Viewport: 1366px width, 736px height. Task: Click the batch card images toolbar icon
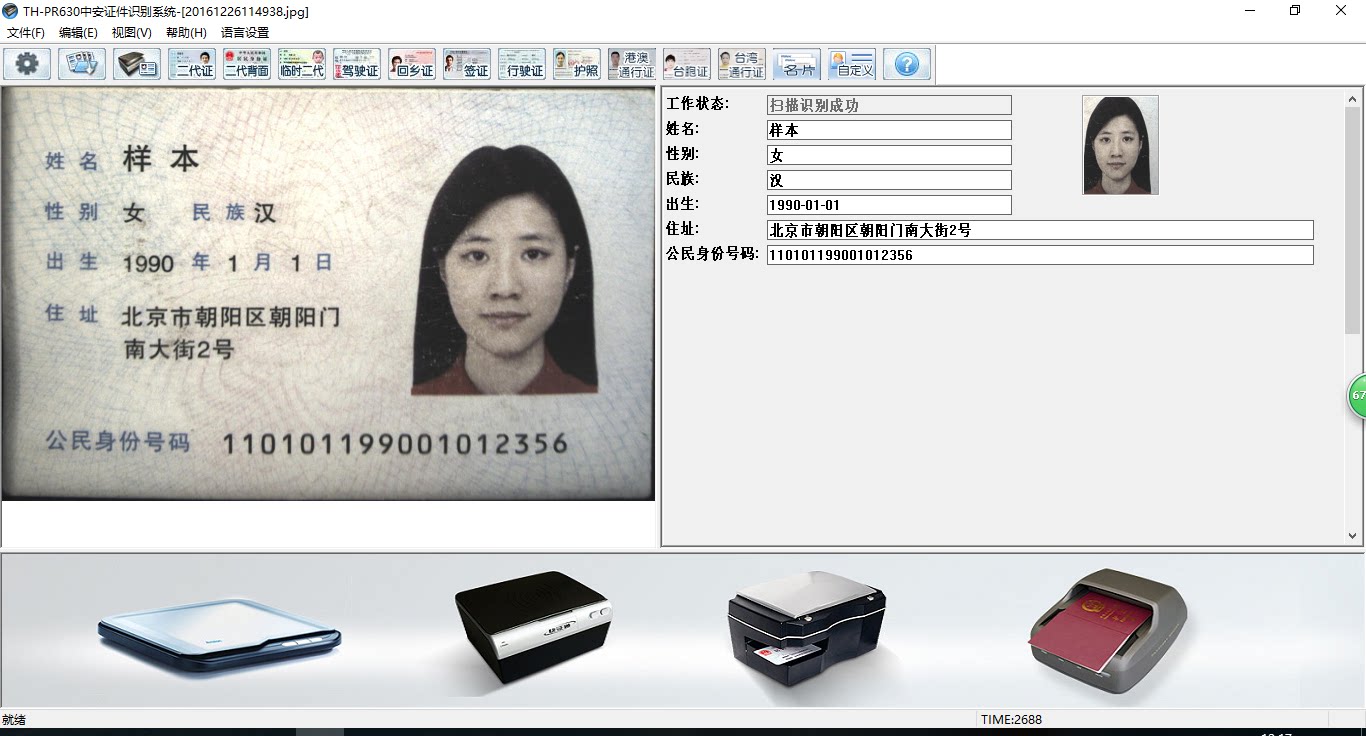click(x=82, y=64)
